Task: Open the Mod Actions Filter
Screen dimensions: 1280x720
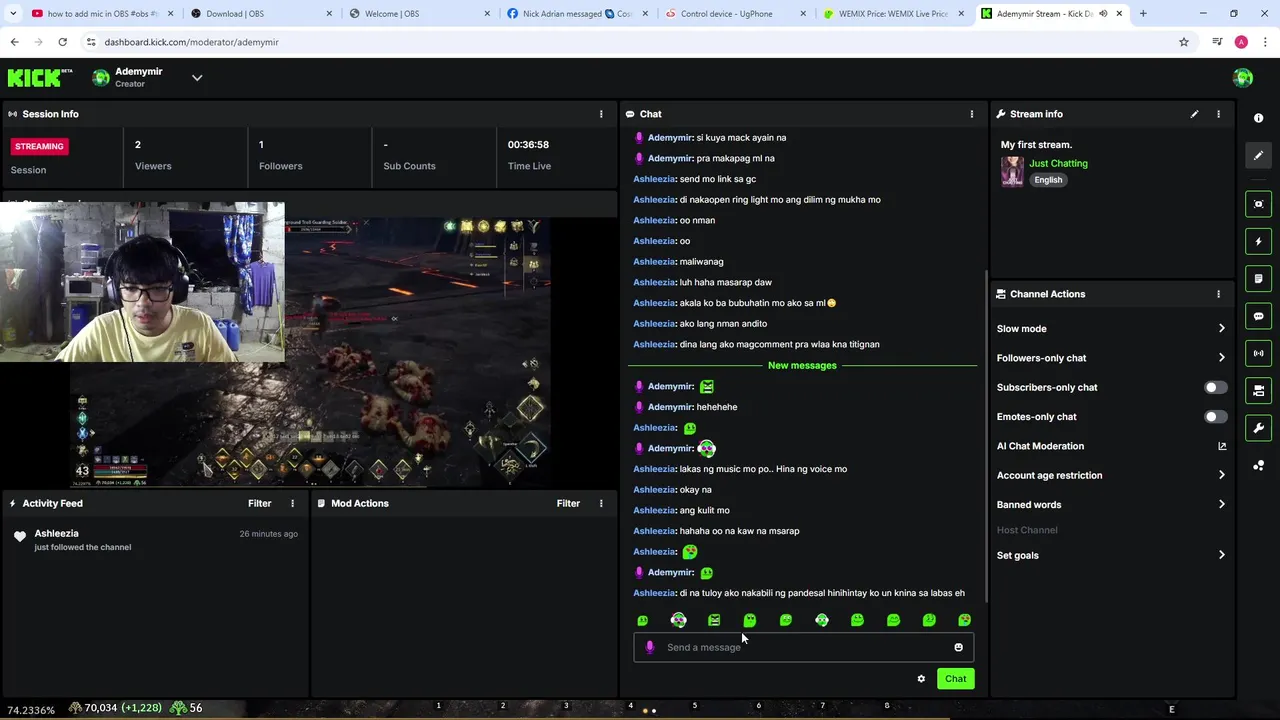Action: click(568, 503)
